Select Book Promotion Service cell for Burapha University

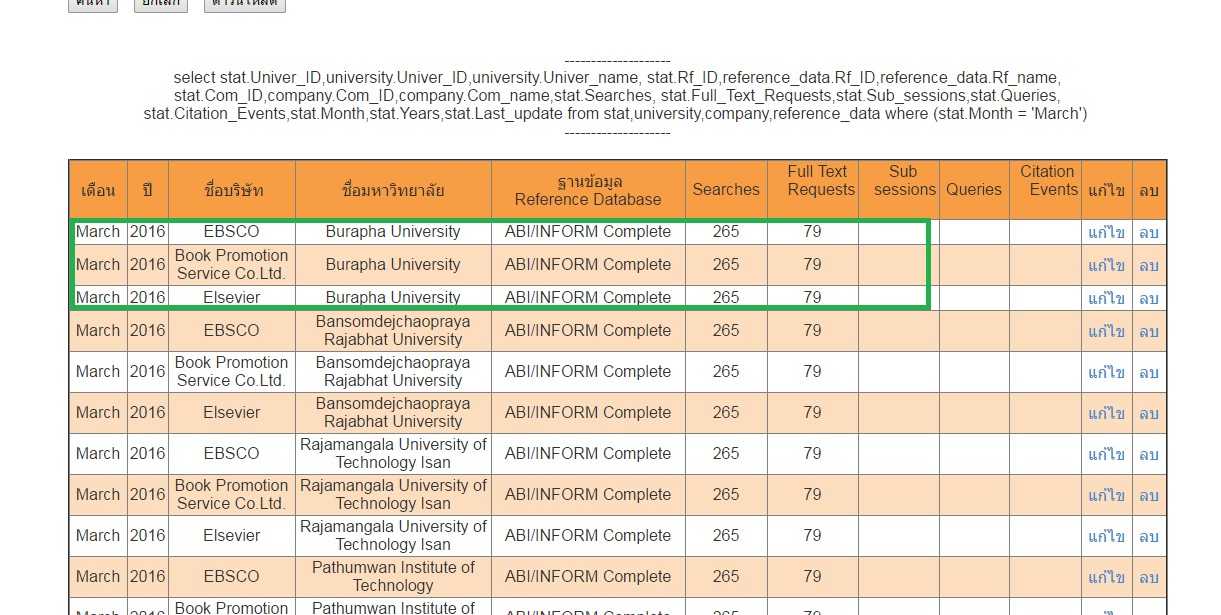click(x=232, y=265)
